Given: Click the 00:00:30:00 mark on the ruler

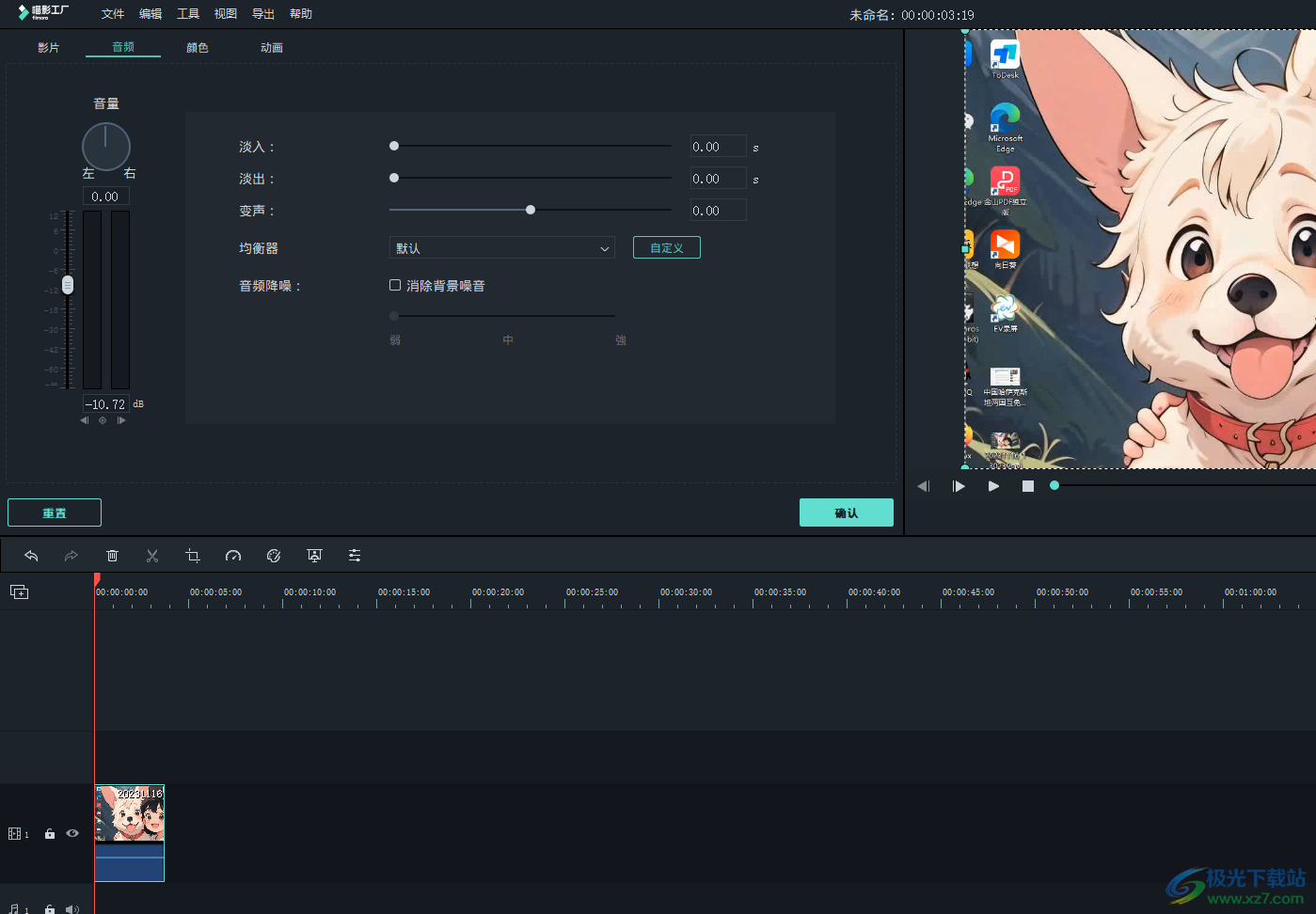Looking at the screenshot, I should [x=686, y=592].
